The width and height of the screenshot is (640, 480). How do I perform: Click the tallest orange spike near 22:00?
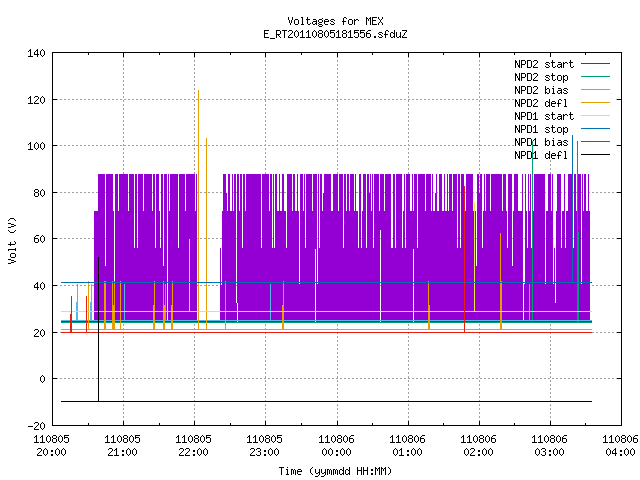click(x=198, y=209)
